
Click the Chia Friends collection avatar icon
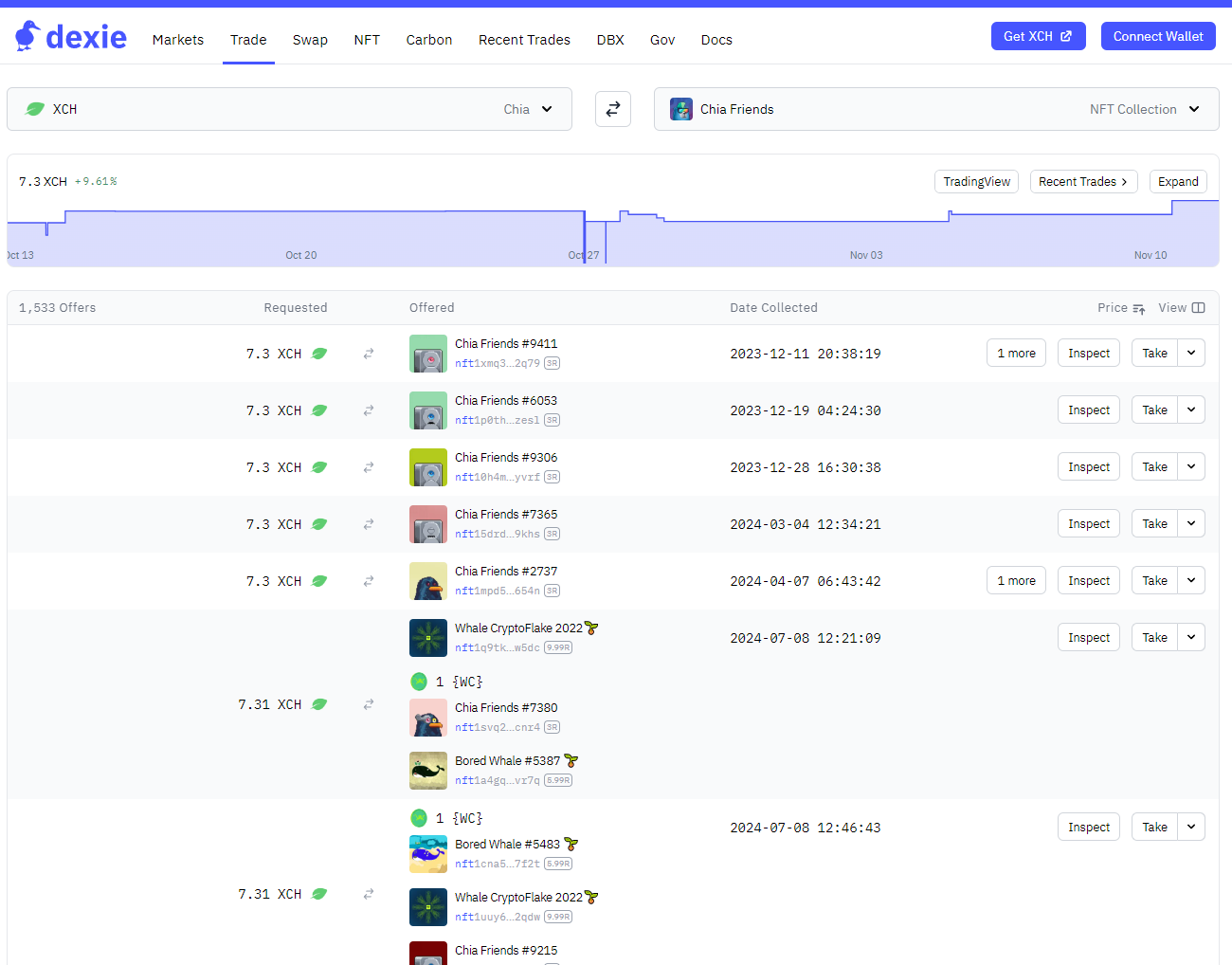(681, 109)
